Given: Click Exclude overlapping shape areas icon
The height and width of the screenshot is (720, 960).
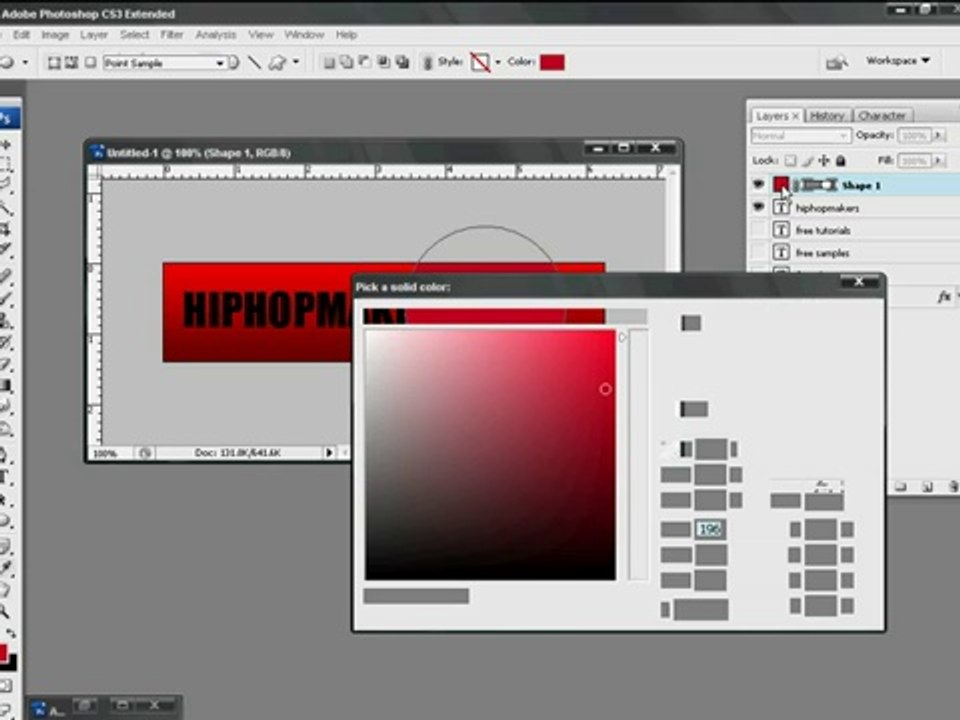Looking at the screenshot, I should [x=402, y=62].
